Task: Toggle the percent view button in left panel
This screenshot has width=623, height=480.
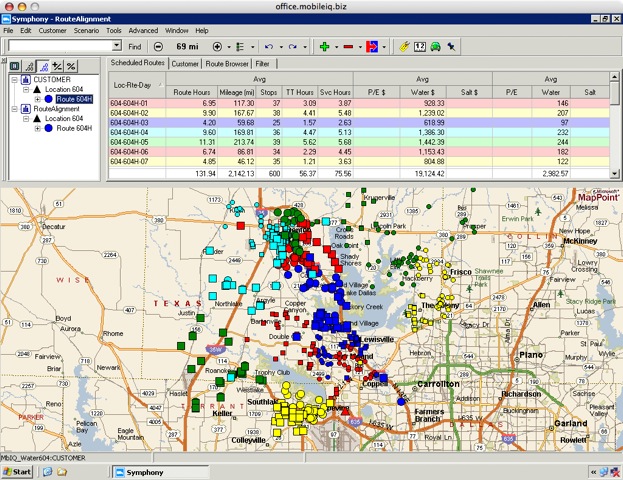Action: coord(71,65)
